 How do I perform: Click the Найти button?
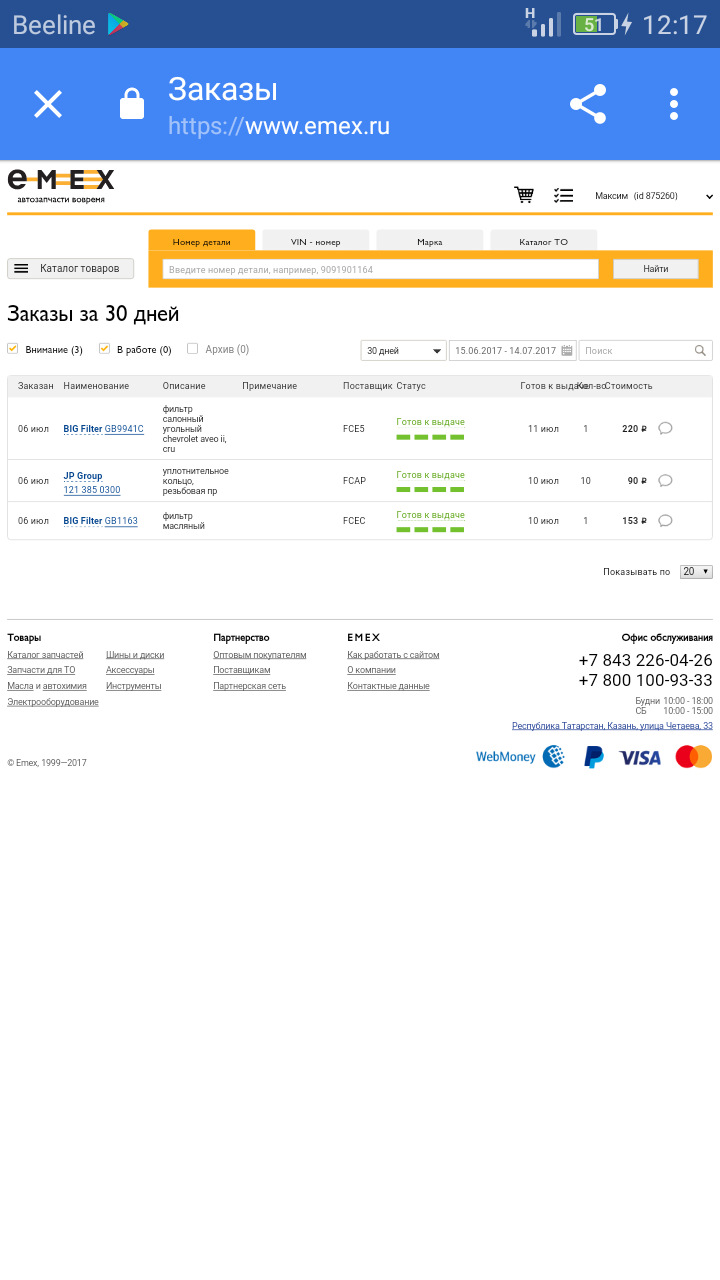656,269
